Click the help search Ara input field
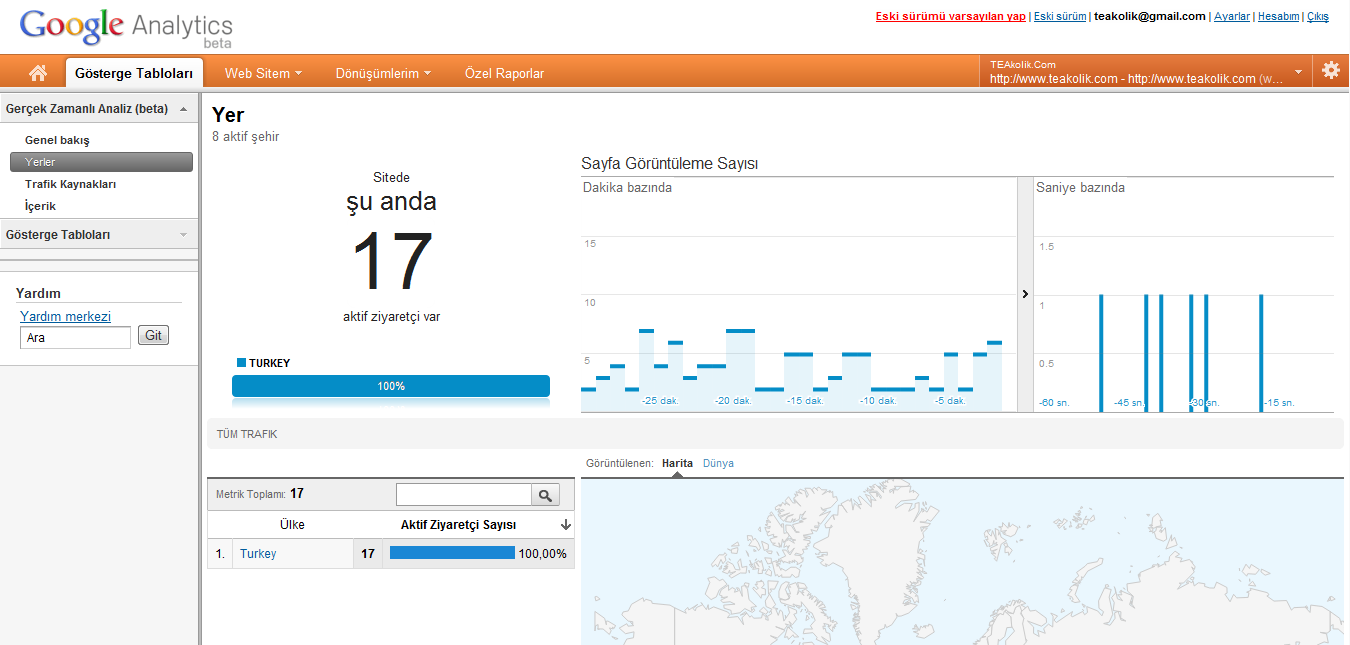1350x645 pixels. pos(75,338)
